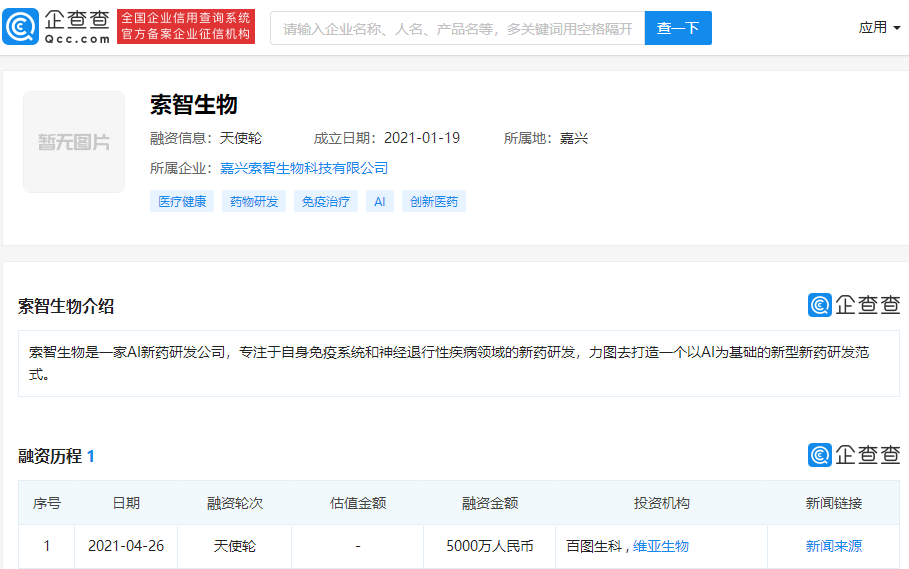Click the 融资金额 column header

(490, 503)
